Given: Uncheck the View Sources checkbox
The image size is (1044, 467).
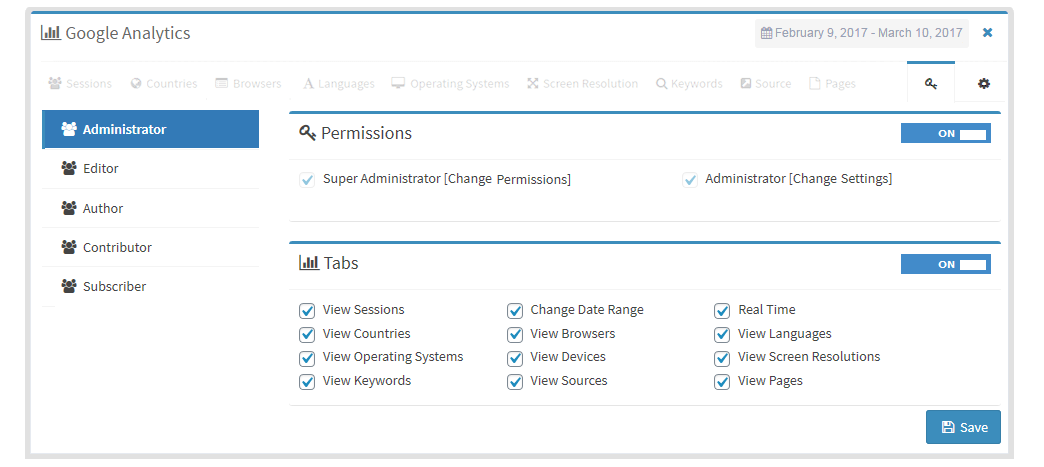Looking at the screenshot, I should click(515, 382).
